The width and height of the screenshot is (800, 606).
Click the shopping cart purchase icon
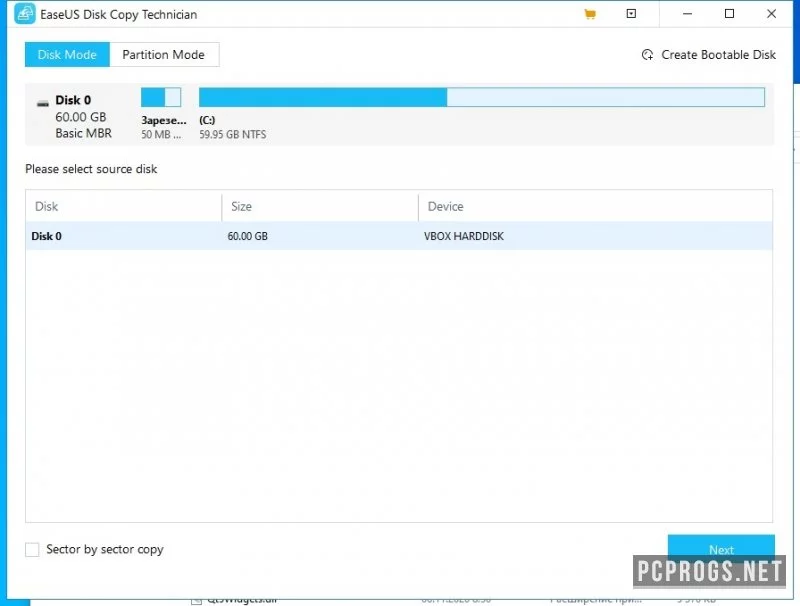click(x=590, y=14)
